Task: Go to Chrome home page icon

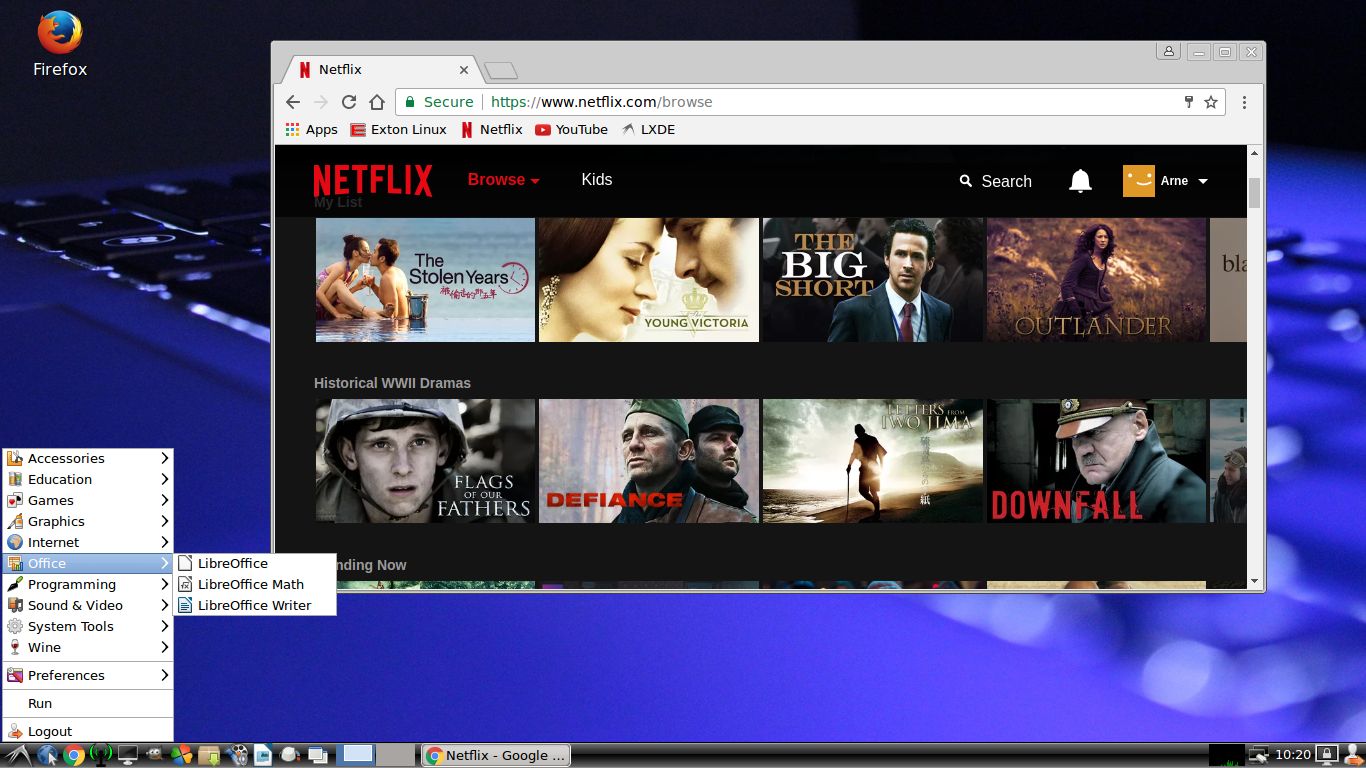Action: 377,102
